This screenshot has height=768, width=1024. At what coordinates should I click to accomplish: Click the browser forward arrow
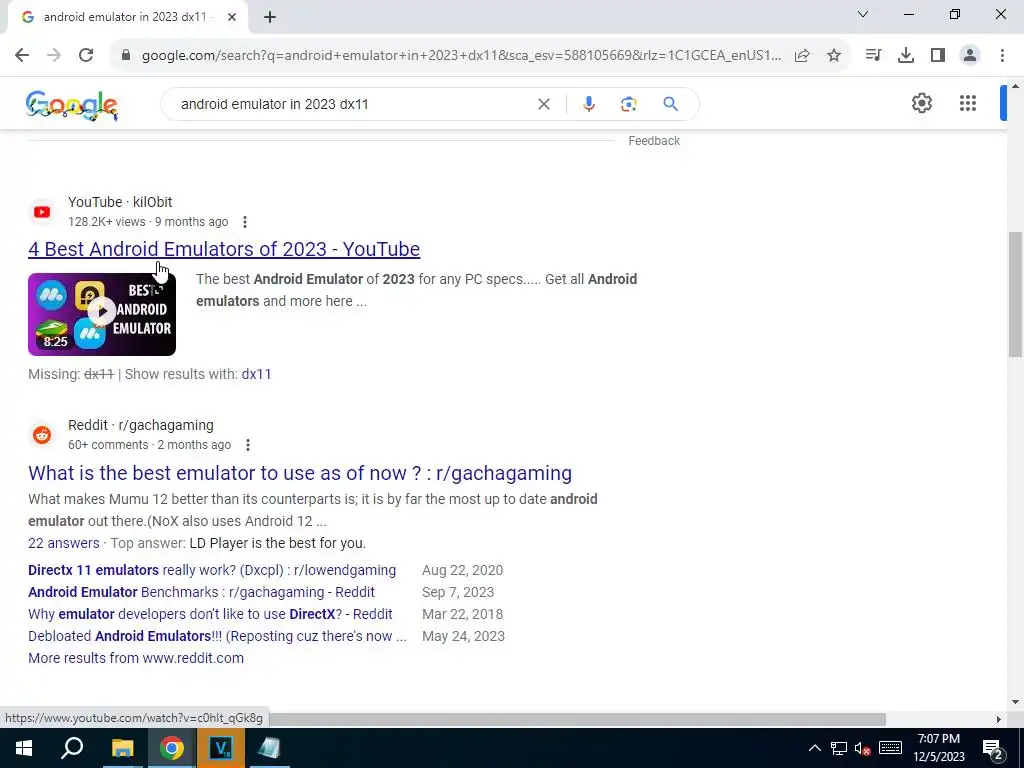coord(54,55)
